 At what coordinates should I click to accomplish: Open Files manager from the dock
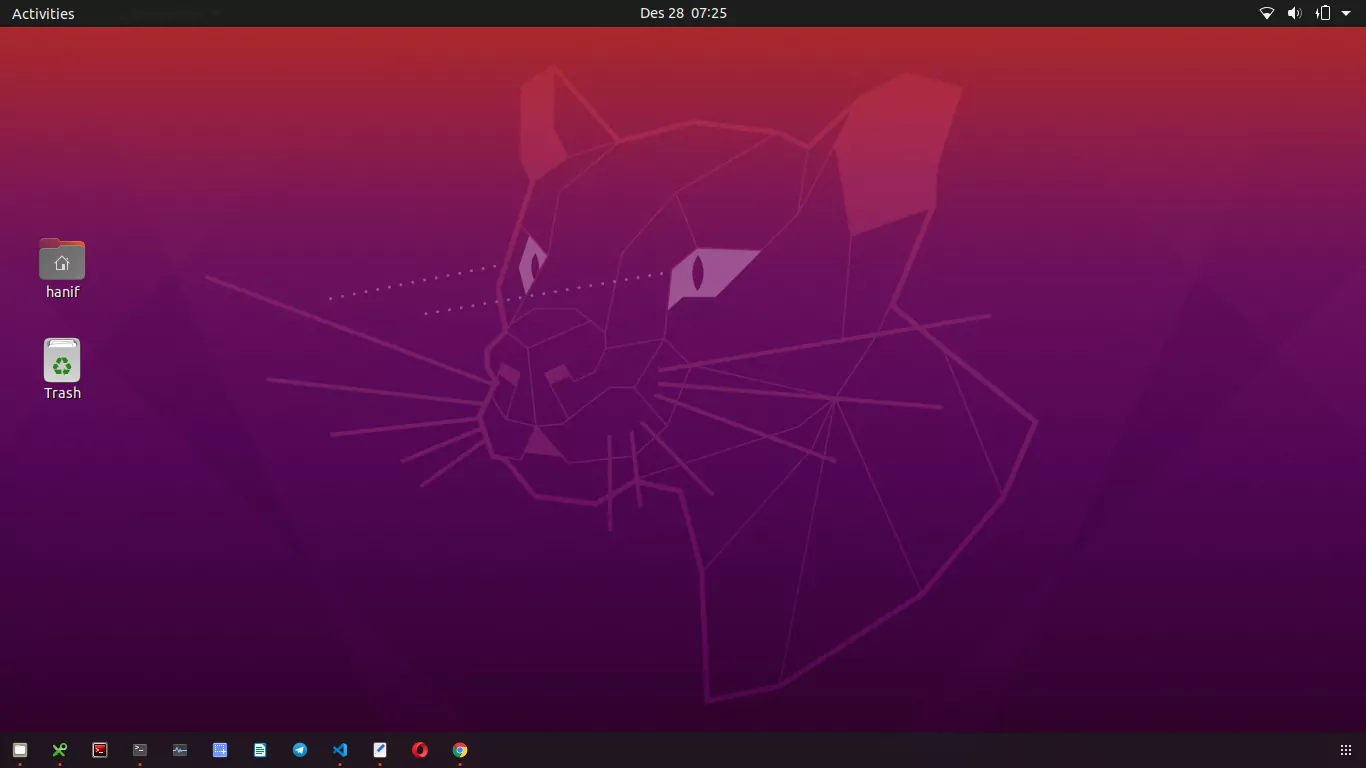coord(20,750)
